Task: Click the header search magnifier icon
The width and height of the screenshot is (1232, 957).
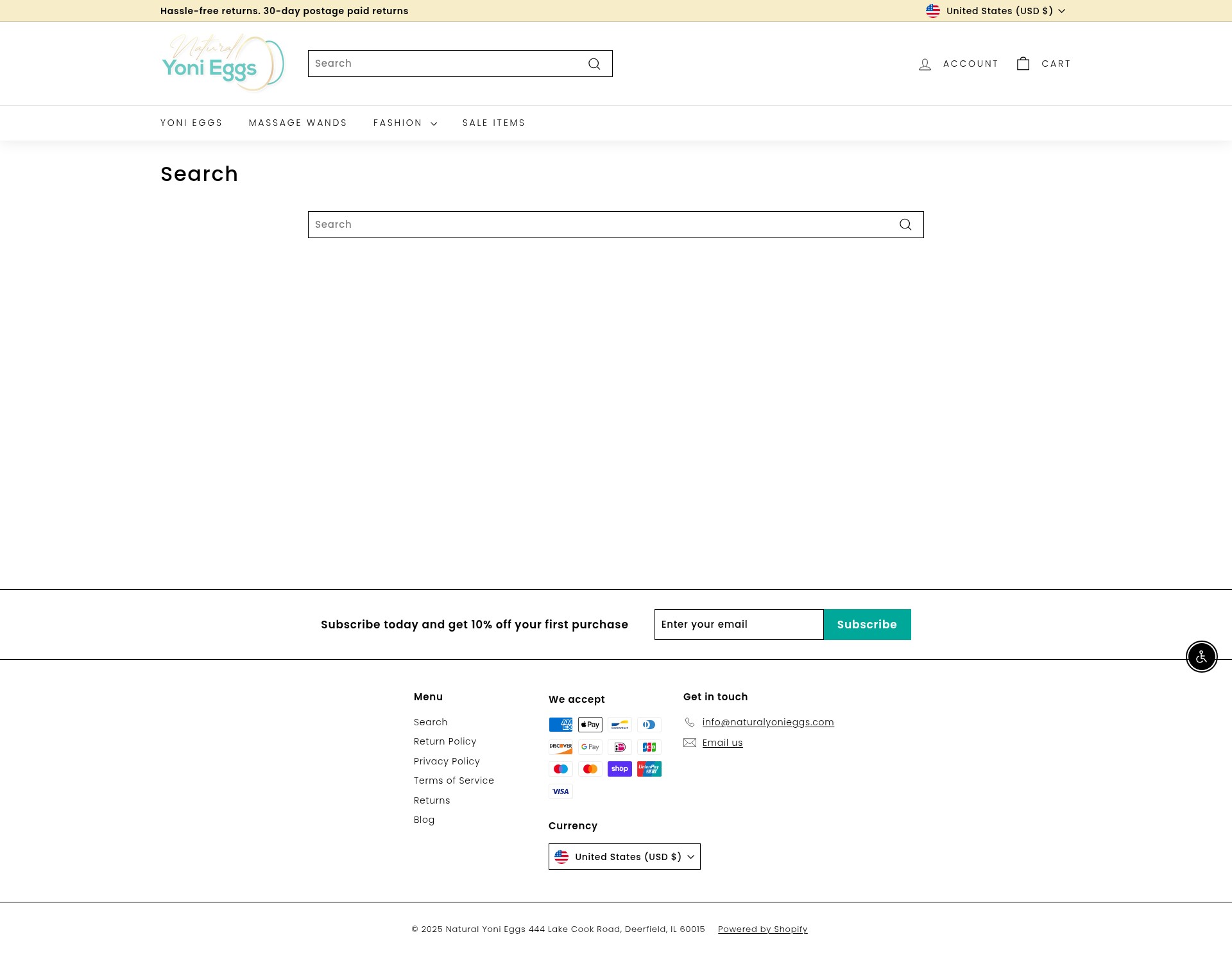Action: pos(594,64)
